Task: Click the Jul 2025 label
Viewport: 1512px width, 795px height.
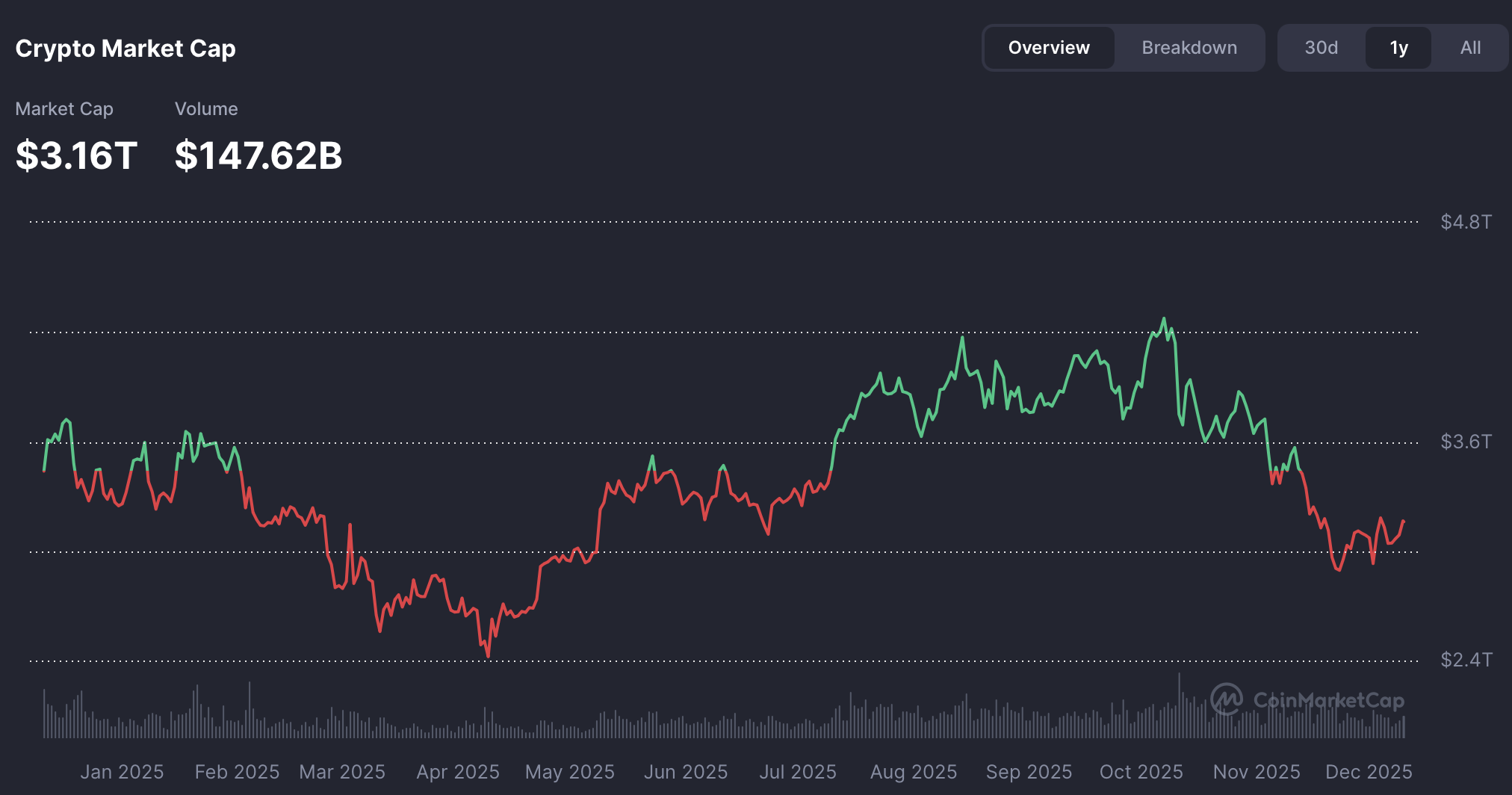Action: coord(798,772)
